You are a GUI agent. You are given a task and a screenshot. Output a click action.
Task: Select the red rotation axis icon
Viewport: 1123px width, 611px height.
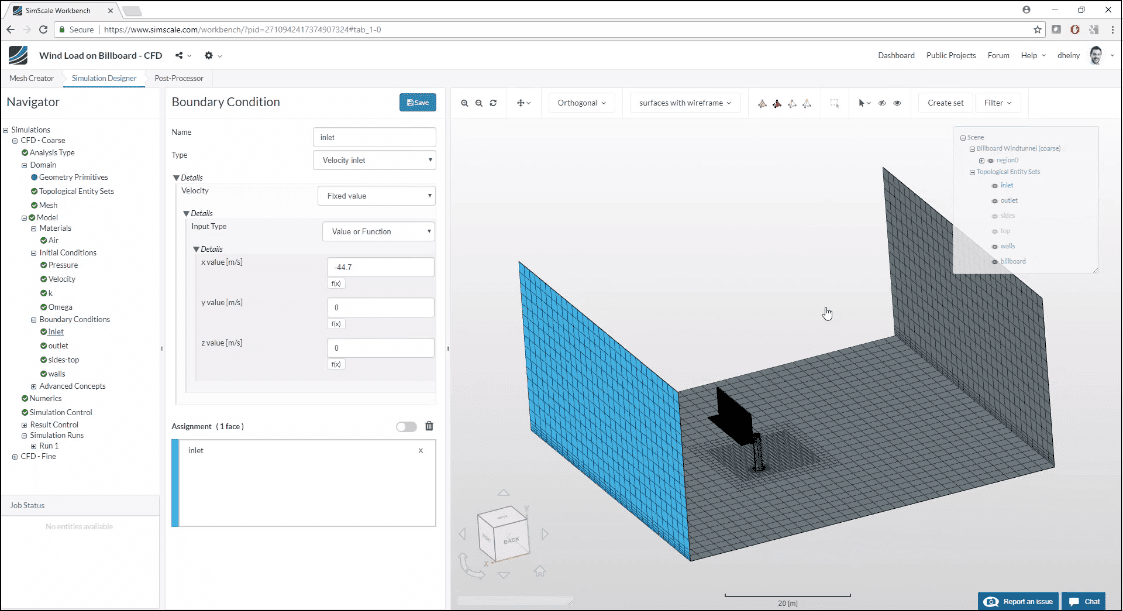point(777,102)
